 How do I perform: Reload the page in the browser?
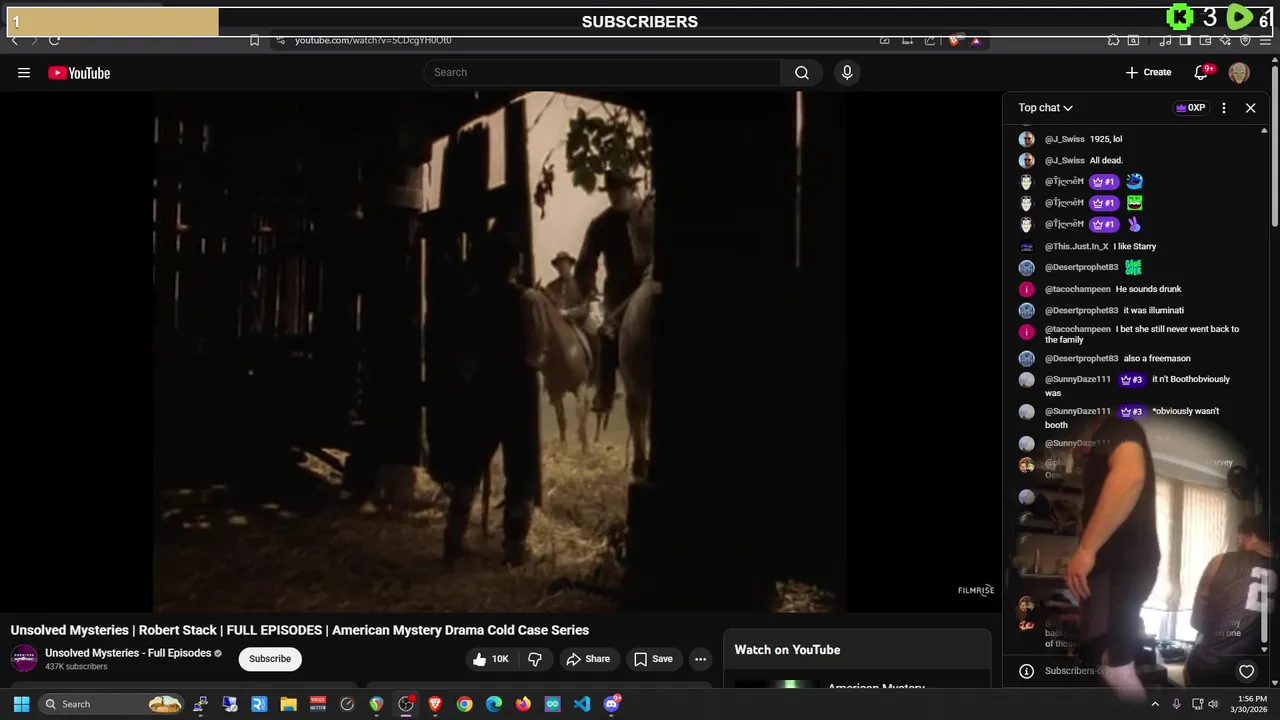click(54, 40)
